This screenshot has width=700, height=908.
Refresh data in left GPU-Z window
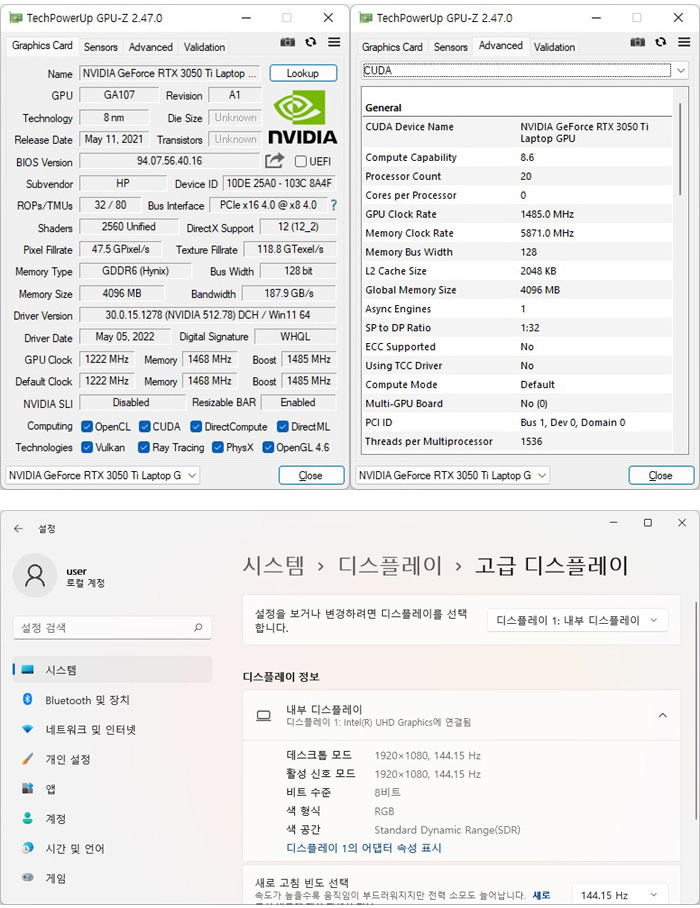coord(311,42)
